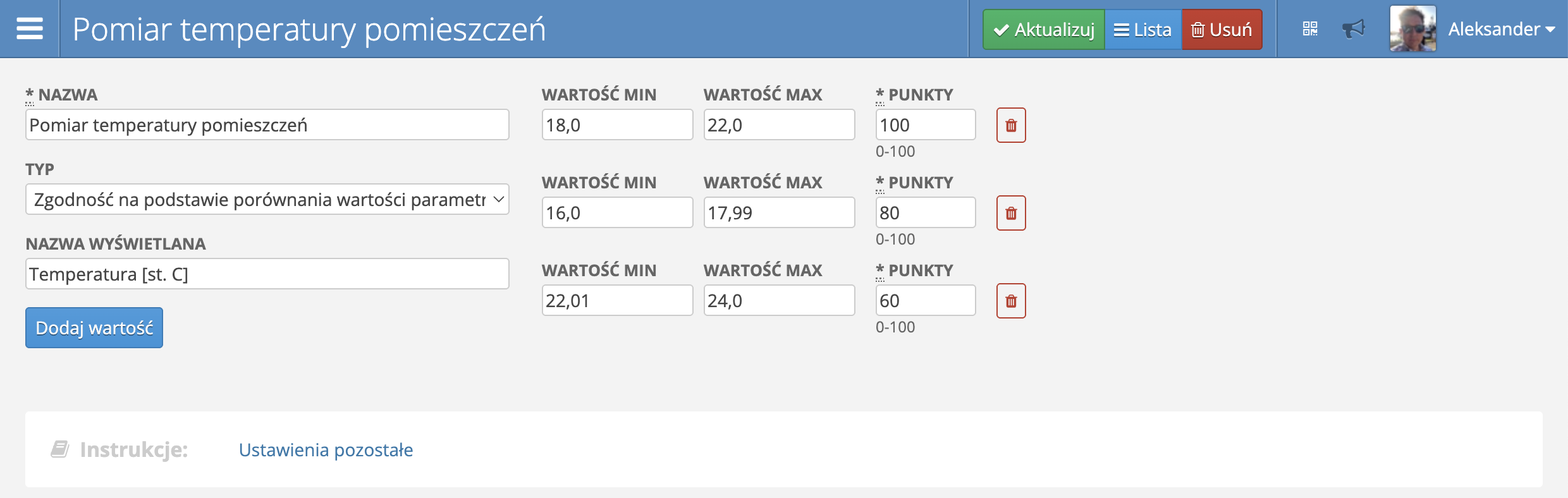The height and width of the screenshot is (498, 1568).
Task: Open the megaphone announcements icon
Action: tap(1353, 29)
